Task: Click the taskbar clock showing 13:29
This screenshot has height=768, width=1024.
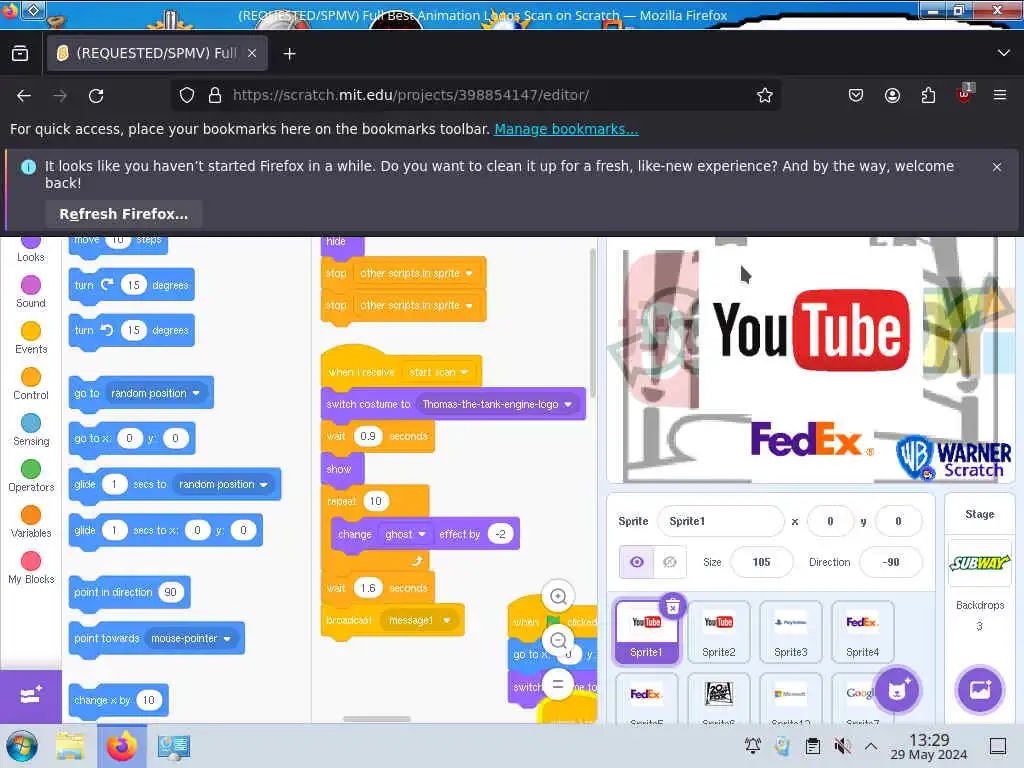Action: coord(929,746)
